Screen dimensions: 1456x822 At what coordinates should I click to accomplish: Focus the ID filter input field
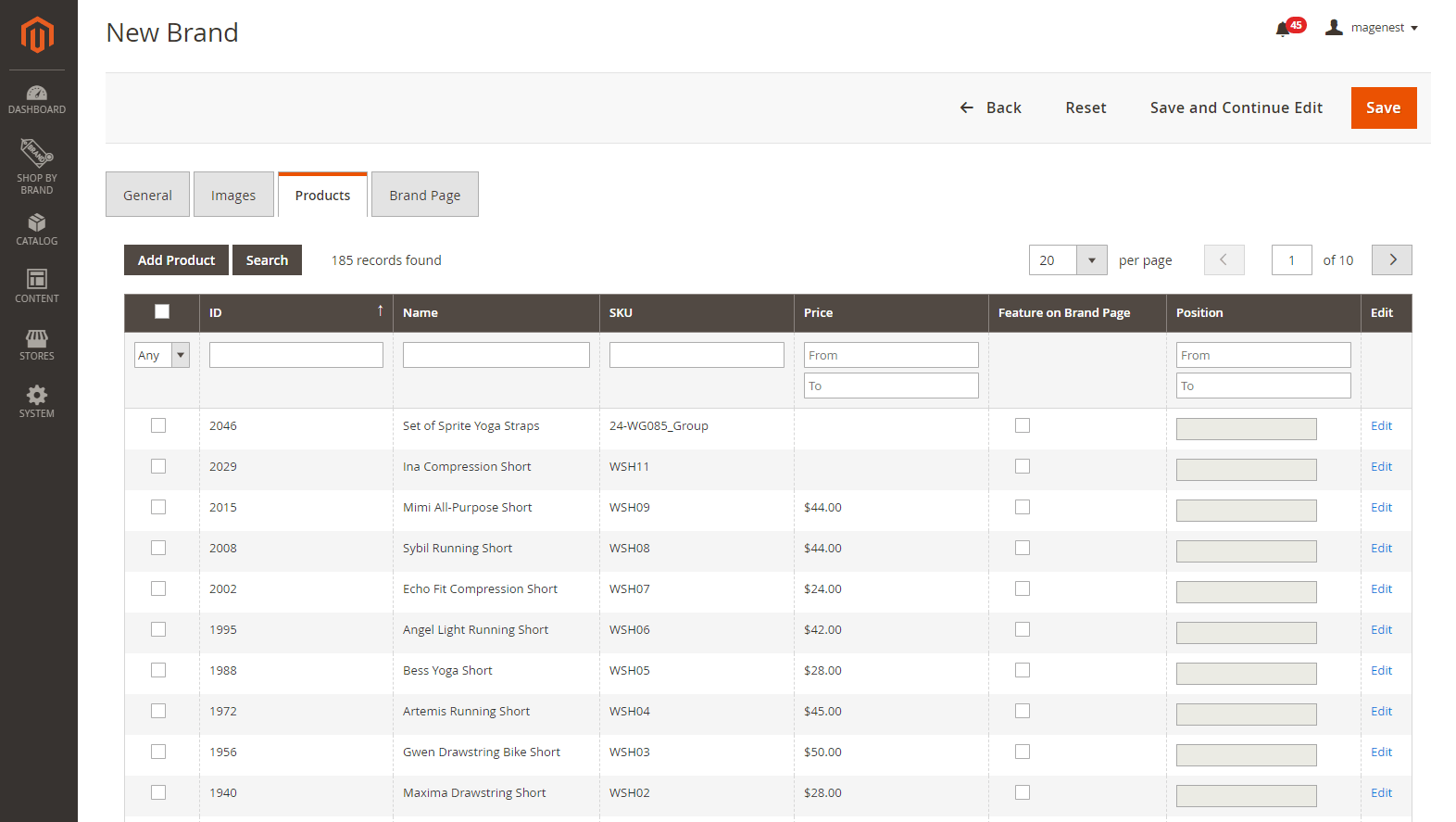[x=296, y=355]
